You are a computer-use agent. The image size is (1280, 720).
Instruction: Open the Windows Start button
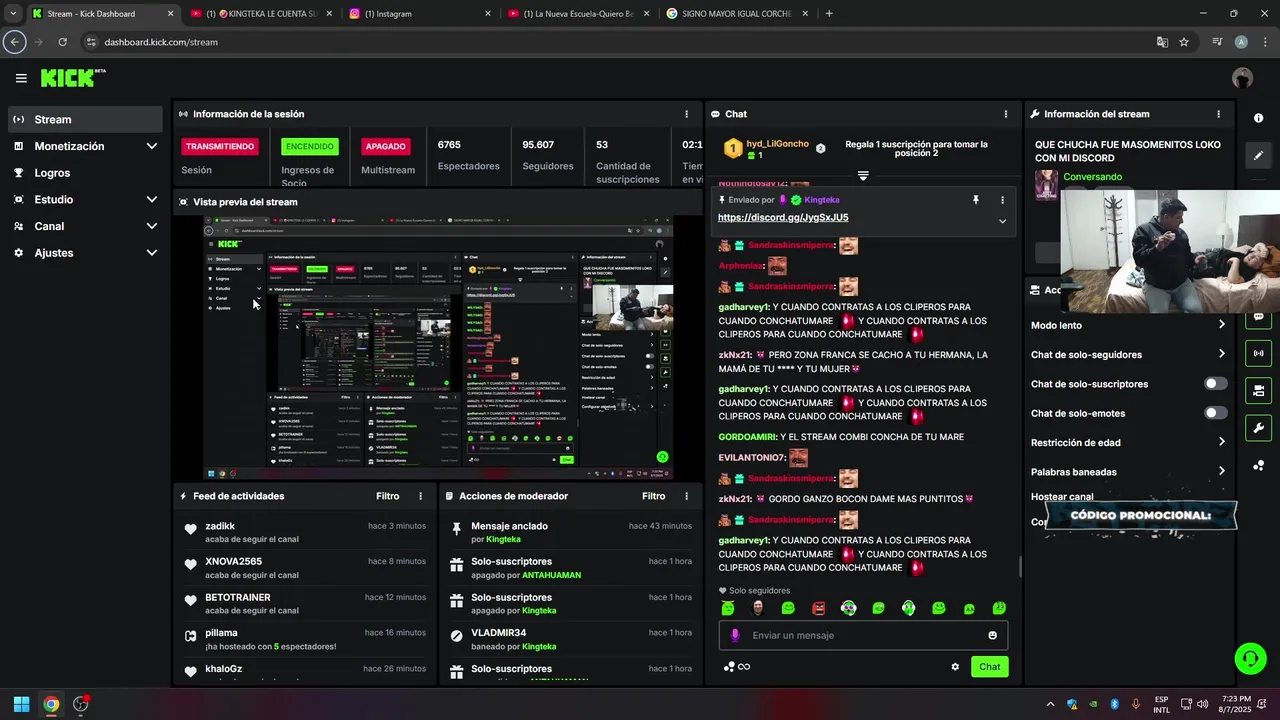click(x=21, y=704)
